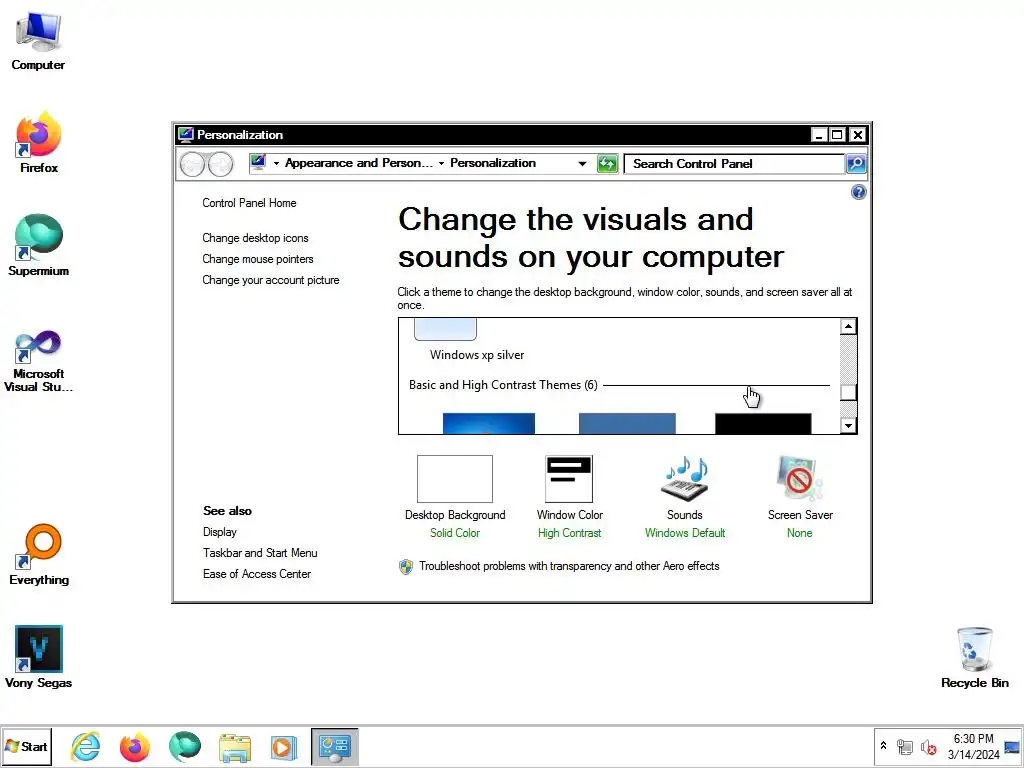
Task: Open the Vony Segas desktop shortcut
Action: click(38, 656)
